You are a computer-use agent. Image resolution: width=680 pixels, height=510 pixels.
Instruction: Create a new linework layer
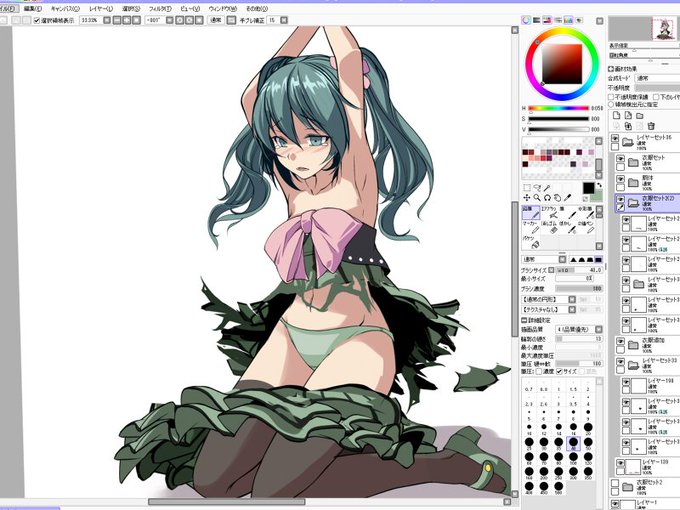pos(628,115)
